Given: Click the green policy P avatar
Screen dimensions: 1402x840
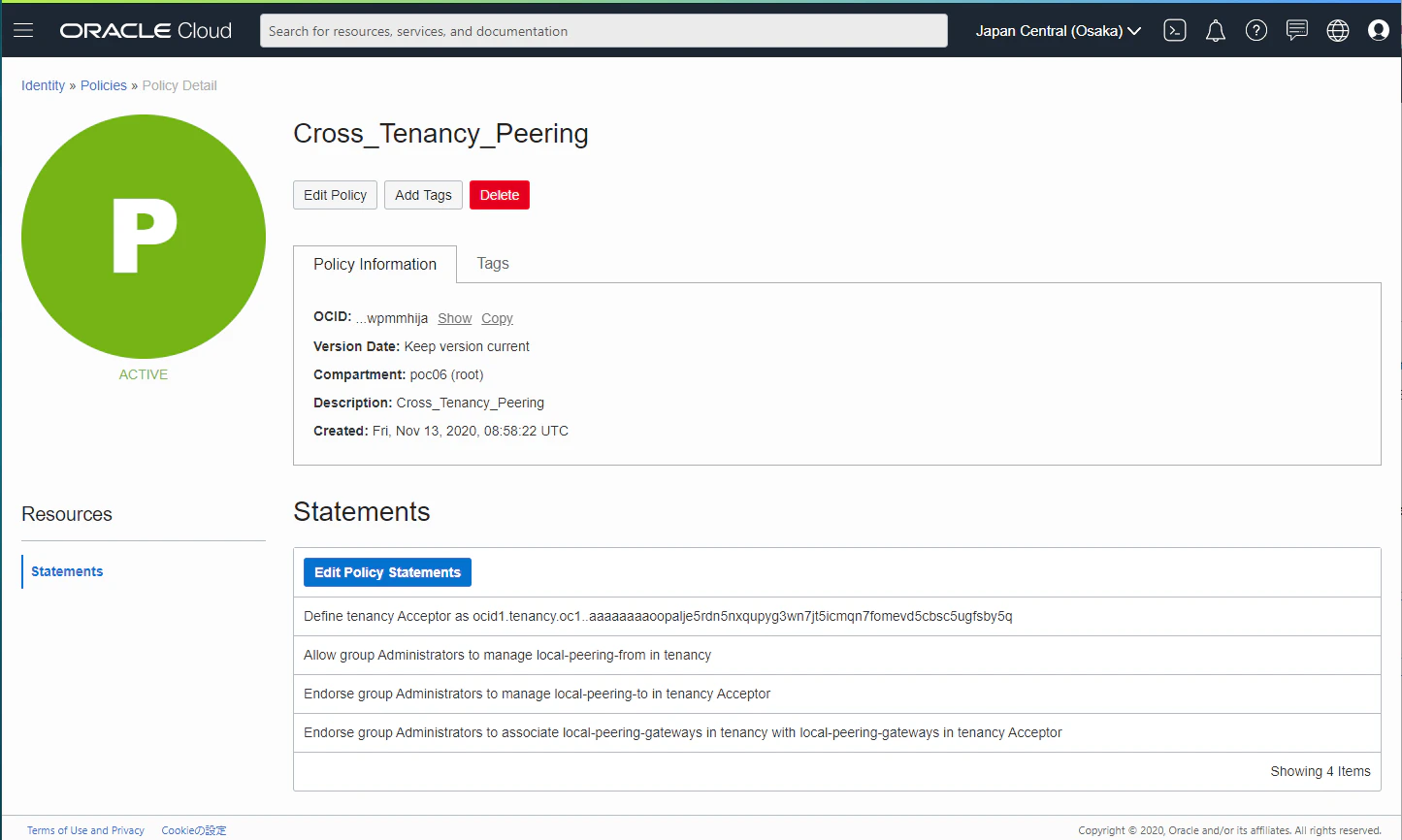Looking at the screenshot, I should pyautogui.click(x=144, y=237).
